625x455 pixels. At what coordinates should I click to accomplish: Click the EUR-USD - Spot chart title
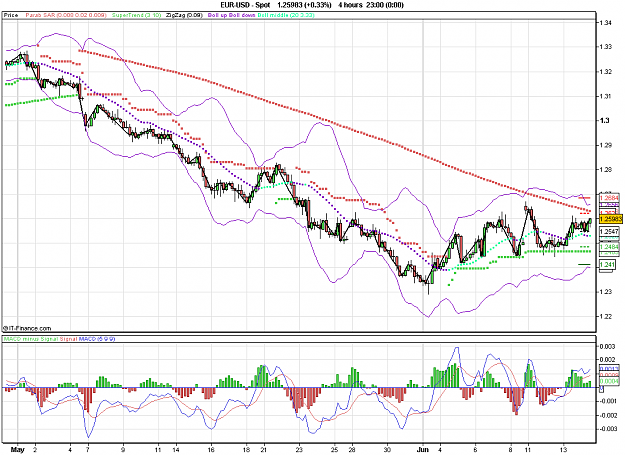[245, 5]
